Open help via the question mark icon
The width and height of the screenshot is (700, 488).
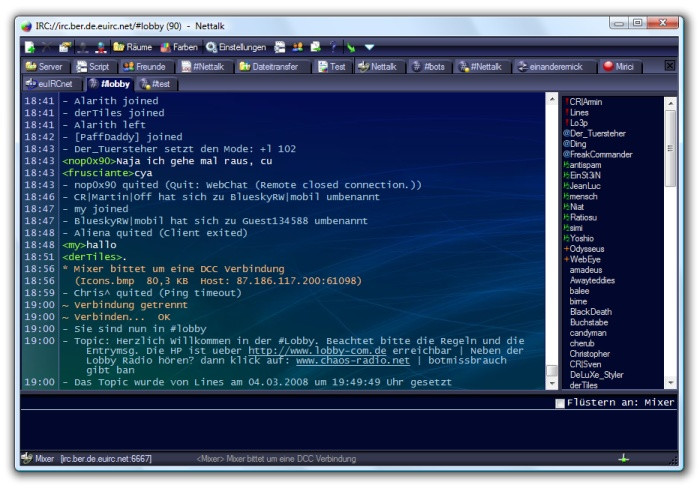click(333, 47)
